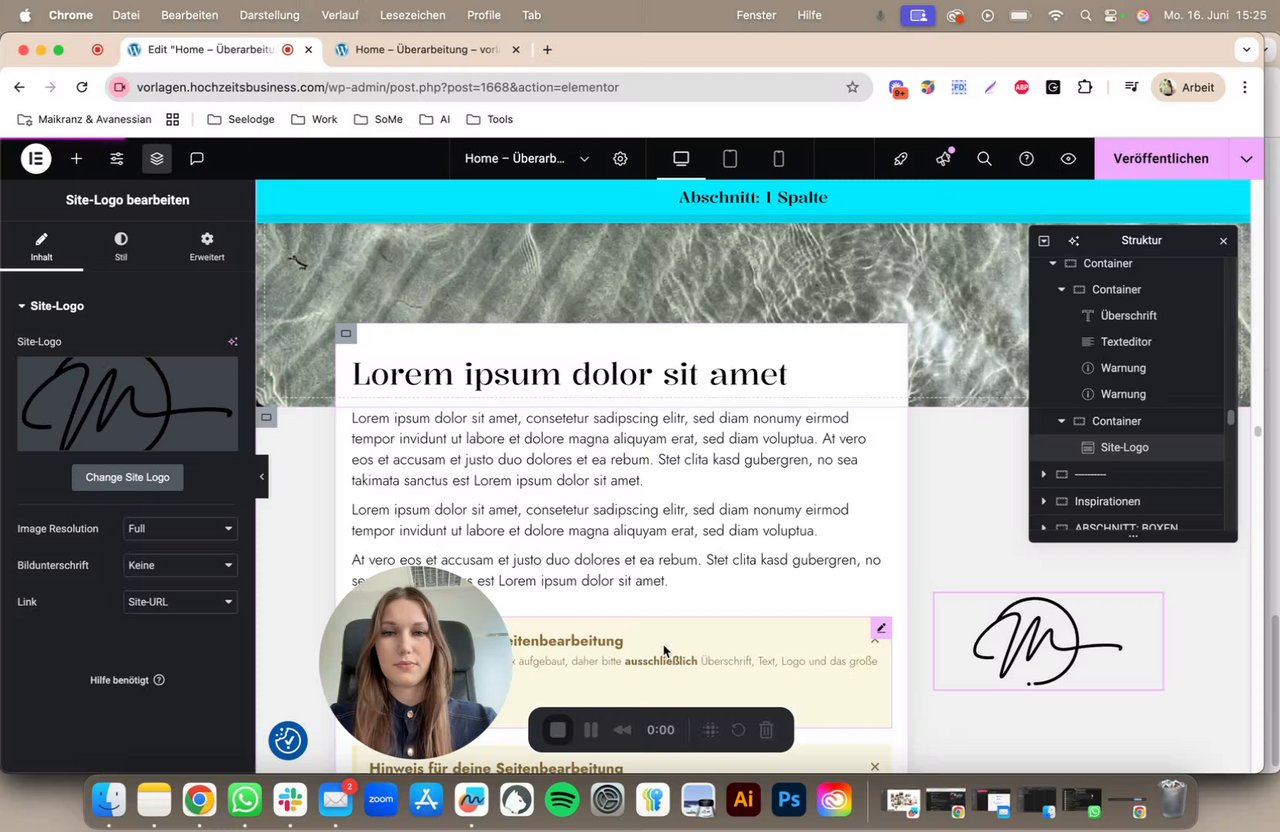
Task: Open Spotify from the Dock
Action: click(563, 800)
